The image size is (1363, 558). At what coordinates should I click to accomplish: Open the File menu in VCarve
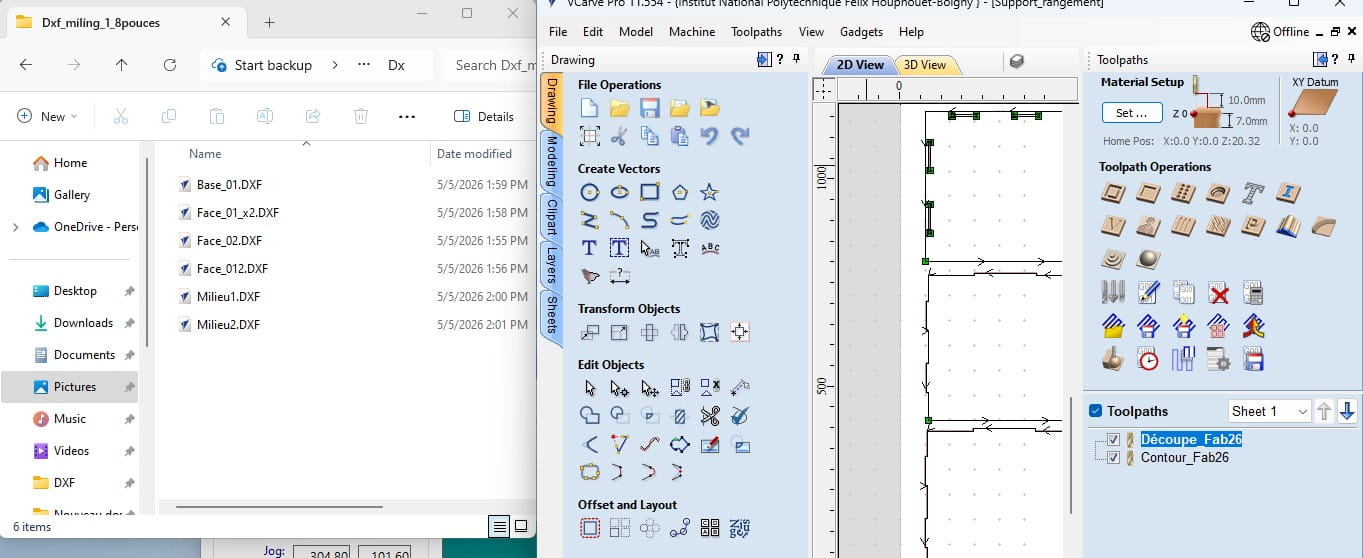click(558, 32)
